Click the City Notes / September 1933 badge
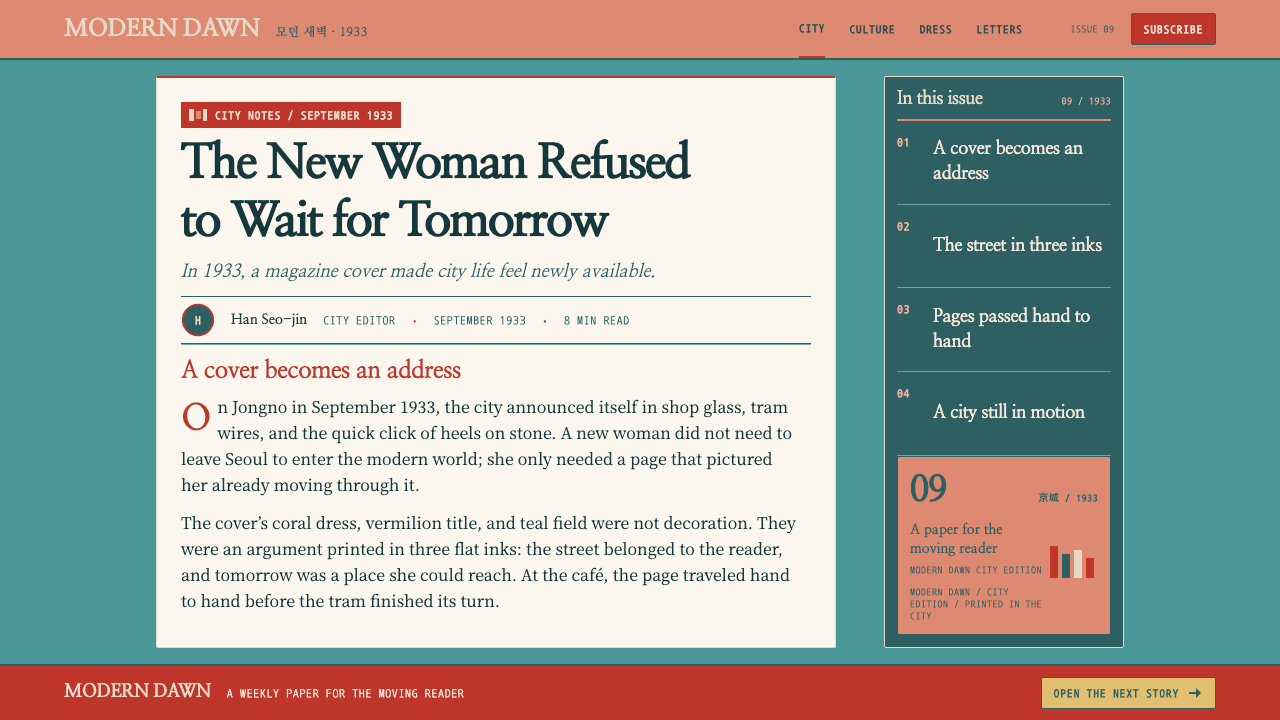1280x720 pixels. tap(291, 115)
